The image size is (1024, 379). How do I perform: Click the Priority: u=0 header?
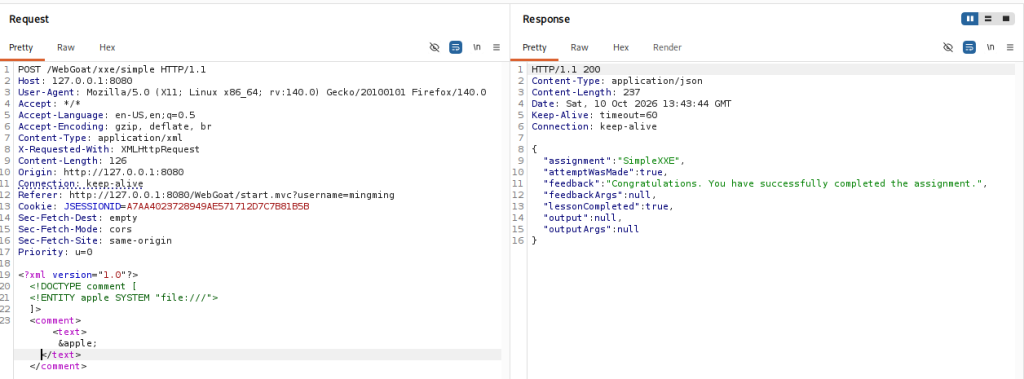point(55,252)
